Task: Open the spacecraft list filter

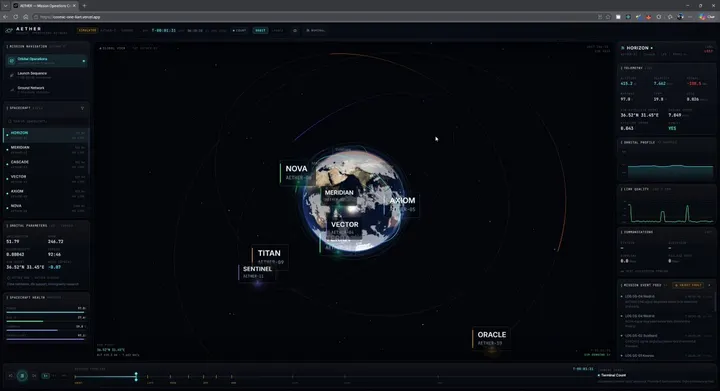Action: 83,108
